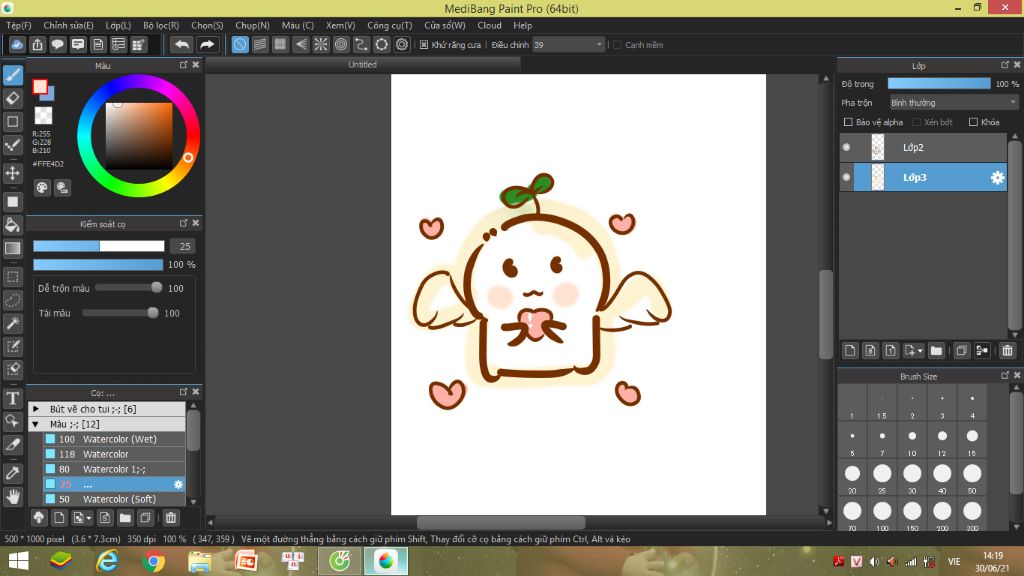The image size is (1024, 576).
Task: Select the Brush tool in the left toolbar
Action: pos(12,75)
